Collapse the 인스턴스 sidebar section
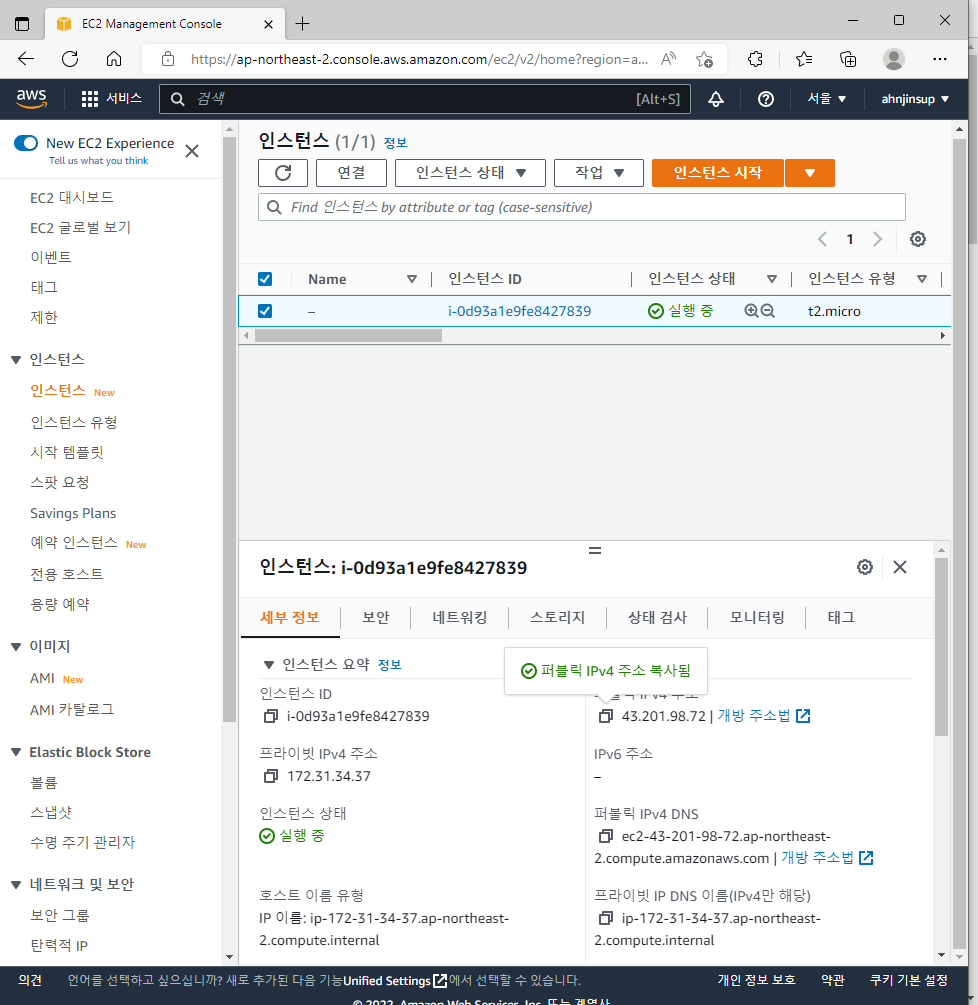978x1005 pixels. [16, 360]
